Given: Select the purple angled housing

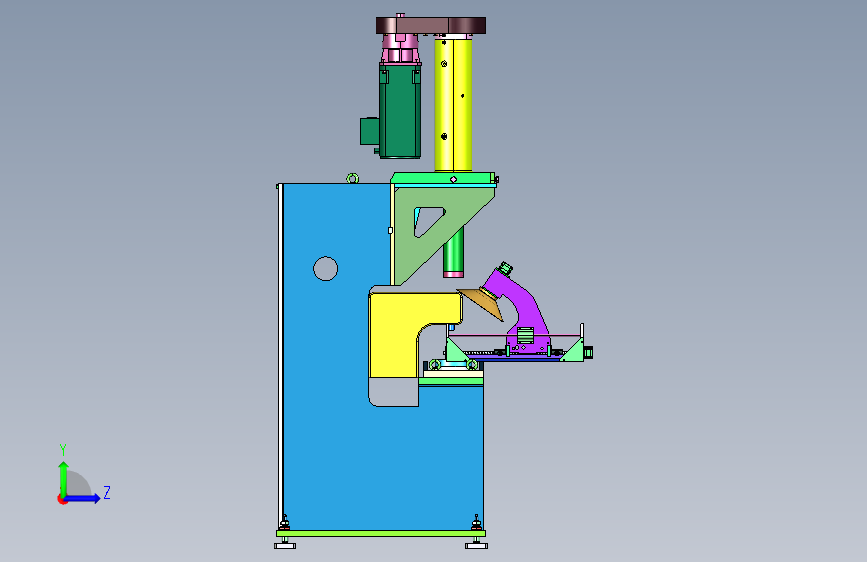Looking at the screenshot, I should 521,313.
